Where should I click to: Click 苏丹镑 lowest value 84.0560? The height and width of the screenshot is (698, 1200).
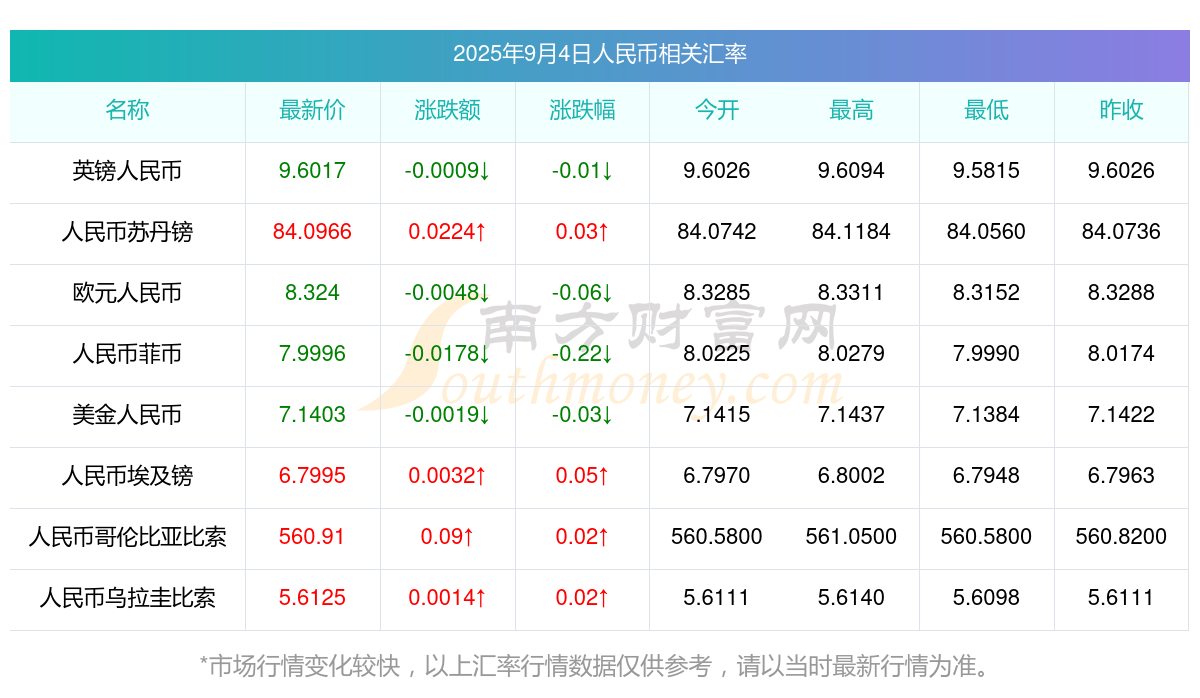(986, 232)
